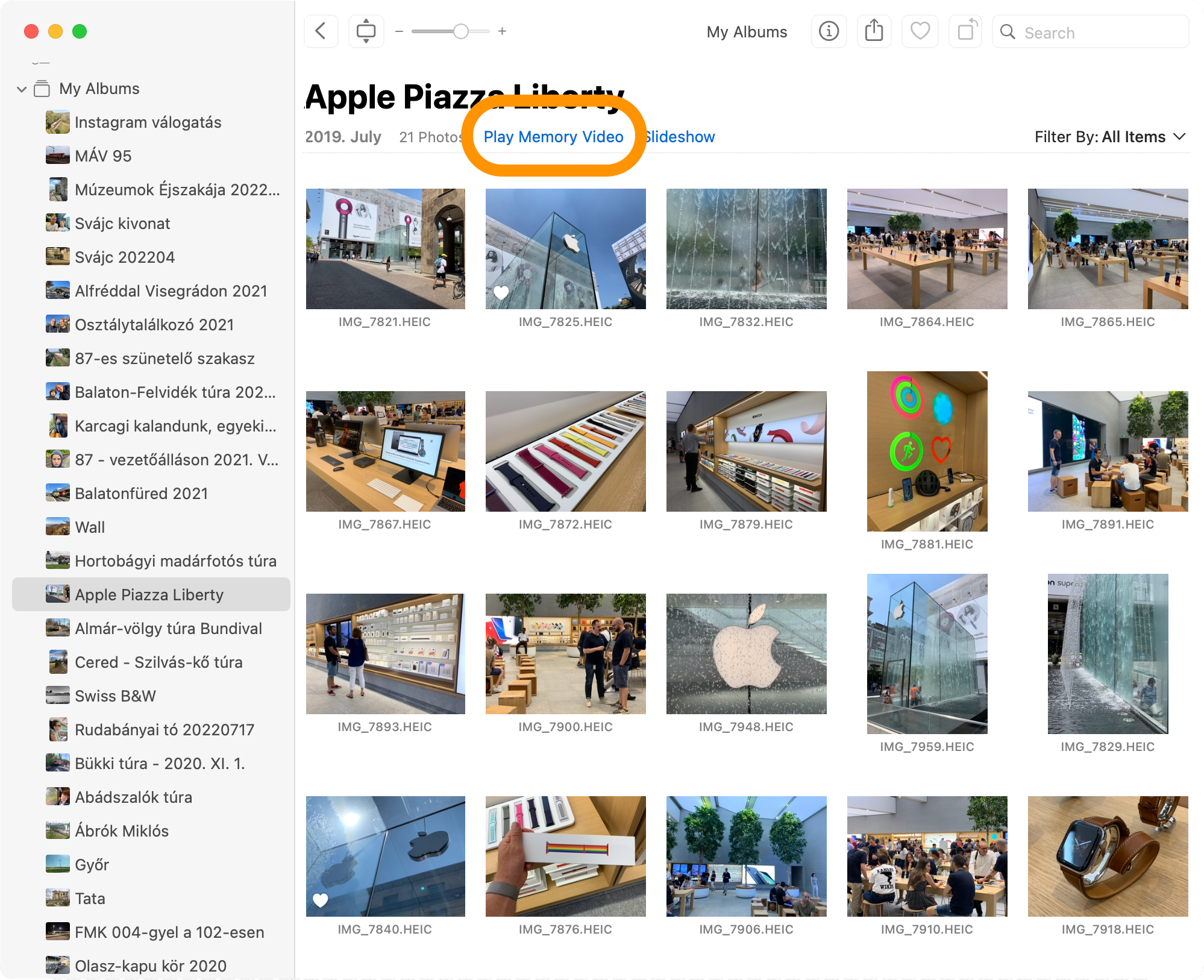Select glass cube photo IMG_7959.HEIC

(x=927, y=654)
